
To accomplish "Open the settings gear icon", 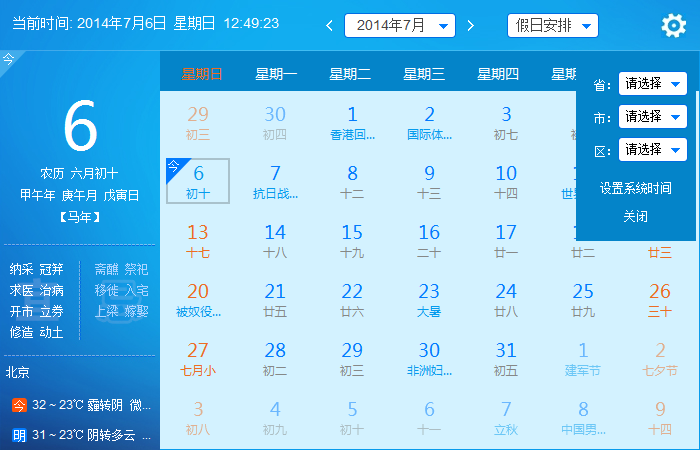I will pos(673,26).
